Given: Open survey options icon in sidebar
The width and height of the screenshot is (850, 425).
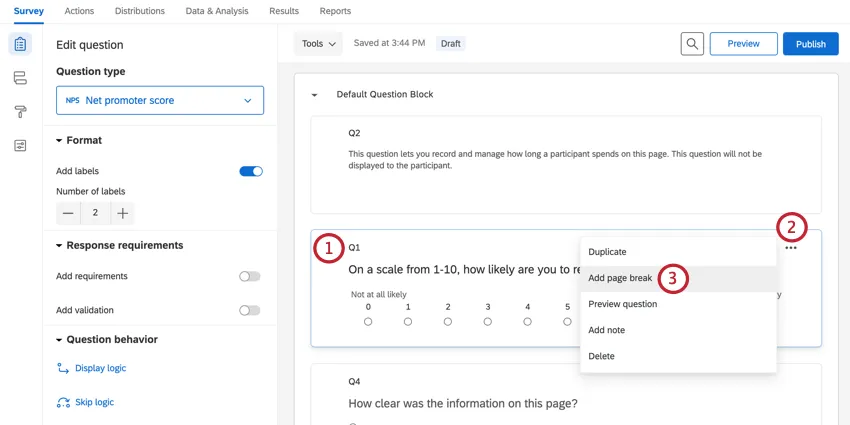Looking at the screenshot, I should [20, 145].
